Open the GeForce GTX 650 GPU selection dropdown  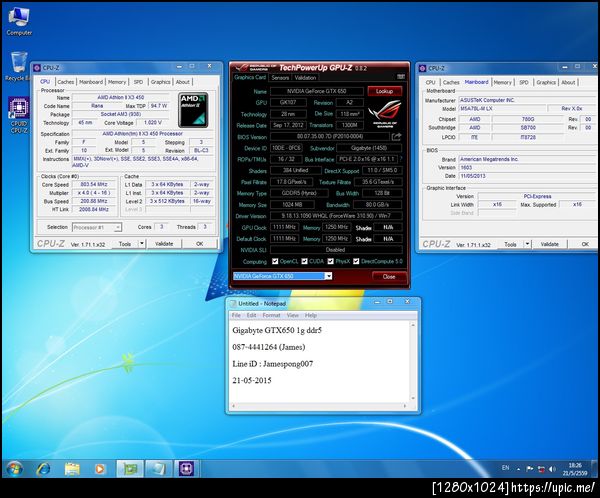tap(328, 276)
